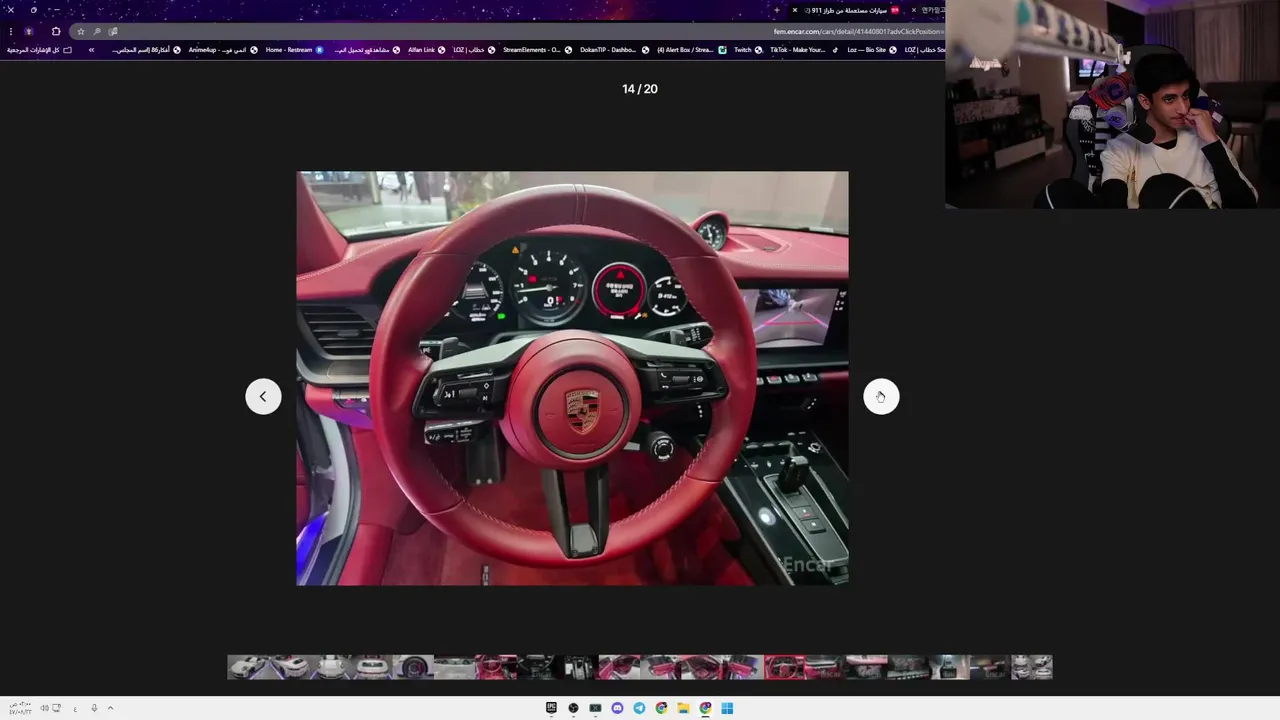Go to the previous photo with the left arrow
This screenshot has width=1280, height=720.
tap(263, 396)
